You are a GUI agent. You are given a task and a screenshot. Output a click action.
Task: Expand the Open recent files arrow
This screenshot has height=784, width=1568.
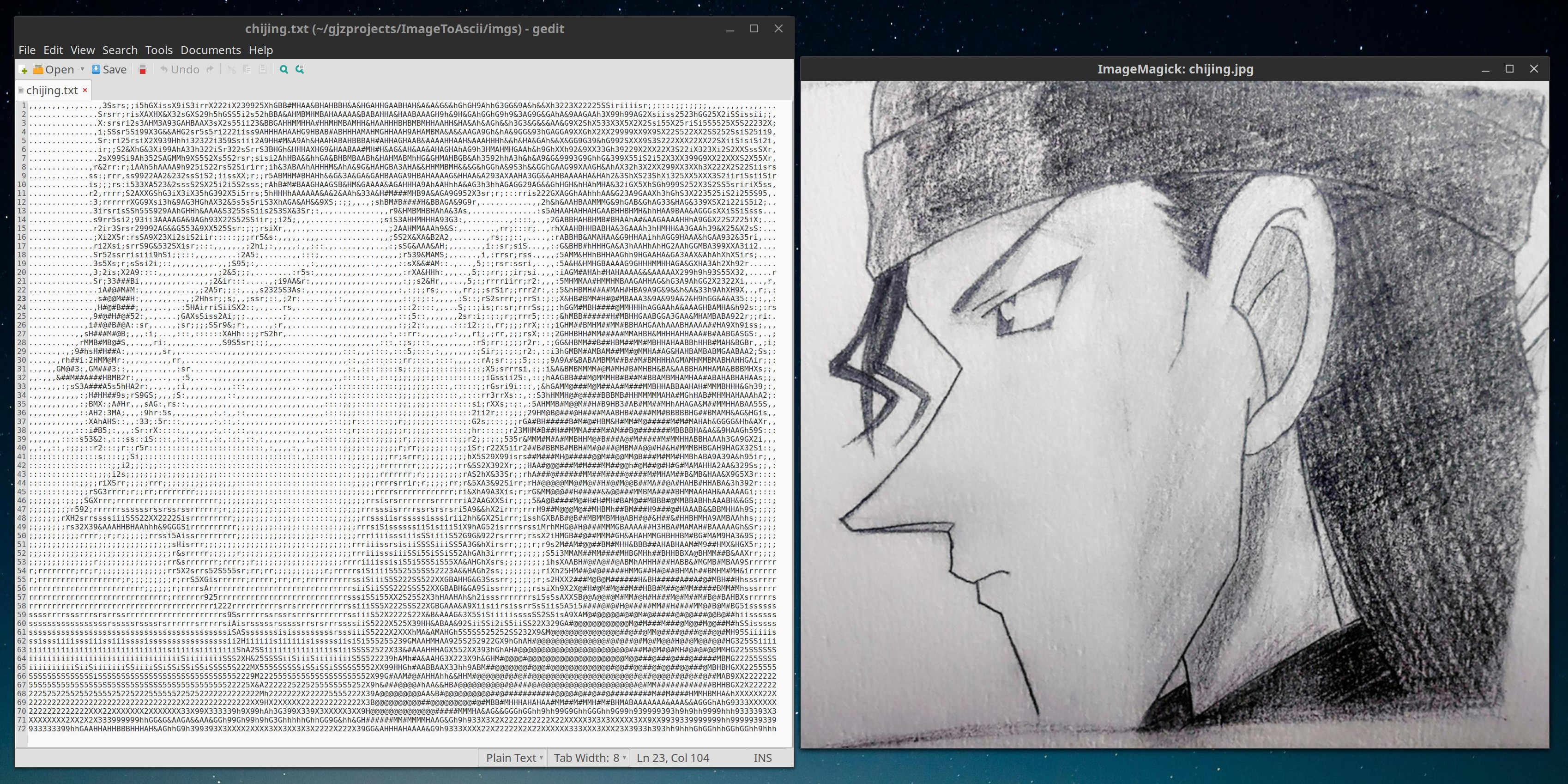click(x=82, y=69)
